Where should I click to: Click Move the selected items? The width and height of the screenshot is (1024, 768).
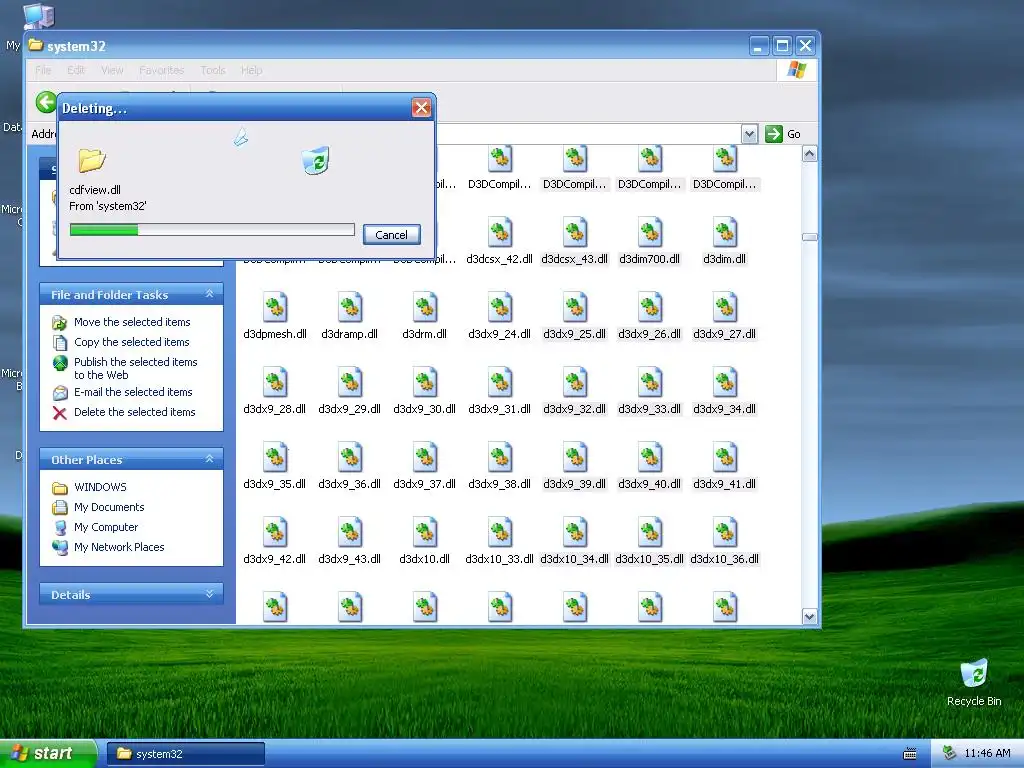tap(132, 322)
